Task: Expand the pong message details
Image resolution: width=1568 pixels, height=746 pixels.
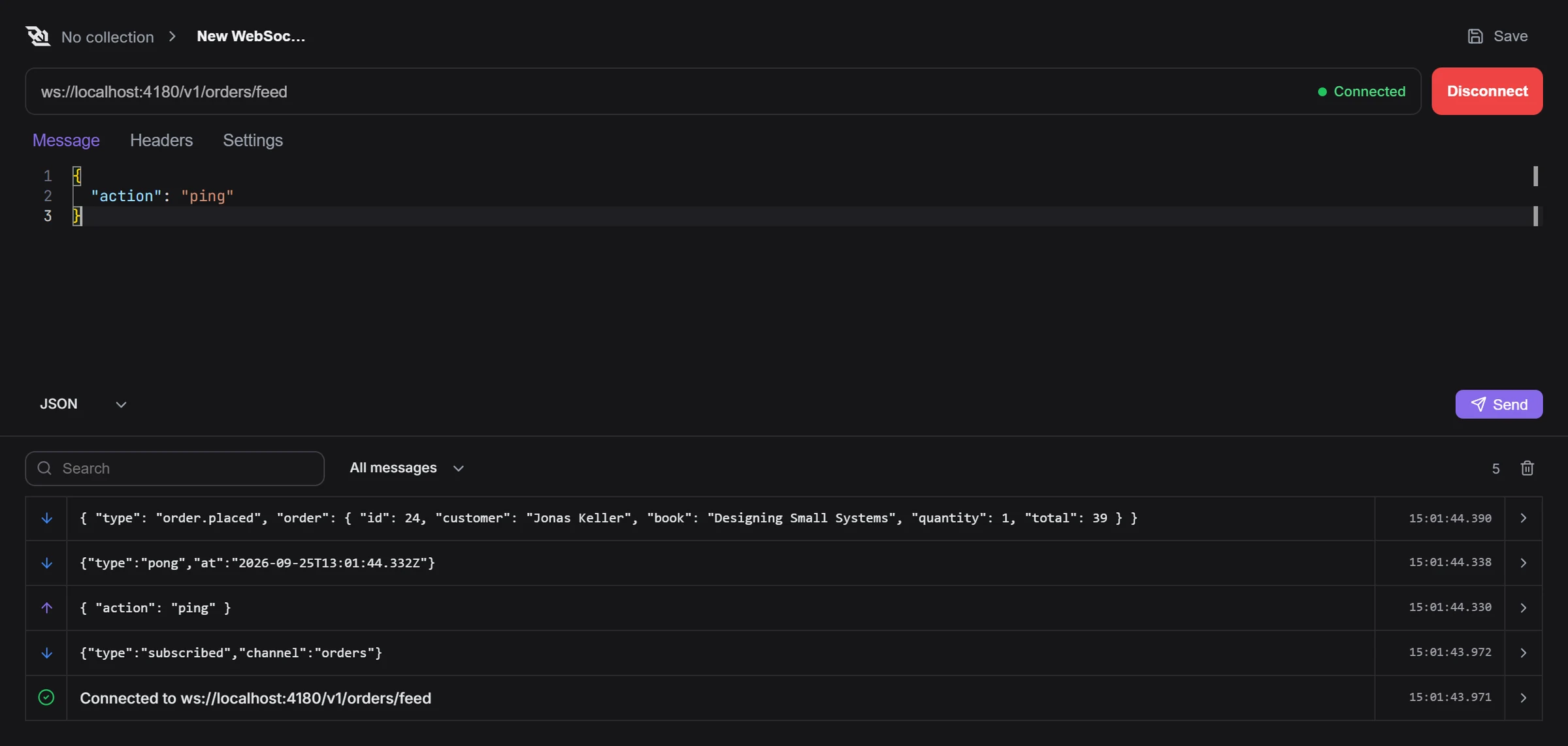Action: click(x=1523, y=562)
